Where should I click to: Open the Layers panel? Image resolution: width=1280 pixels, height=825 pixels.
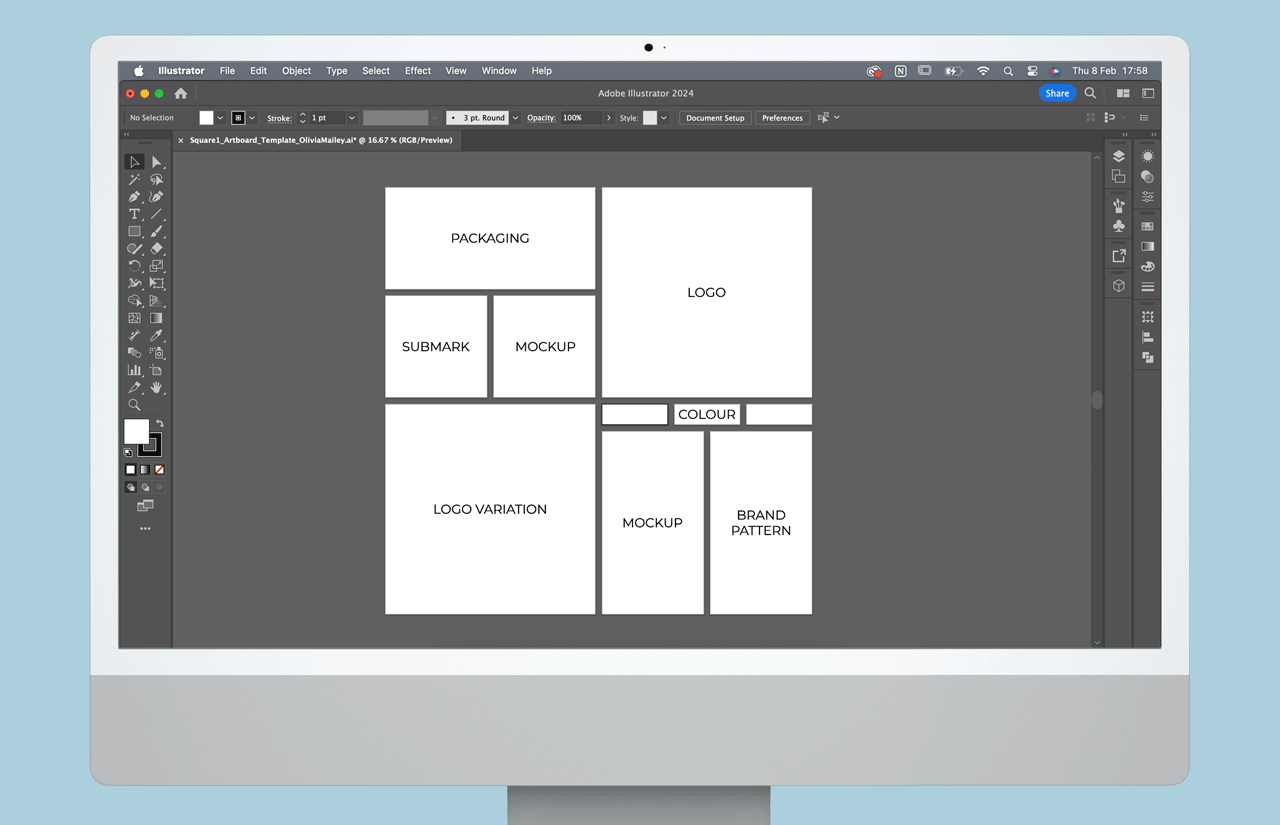[1118, 157]
